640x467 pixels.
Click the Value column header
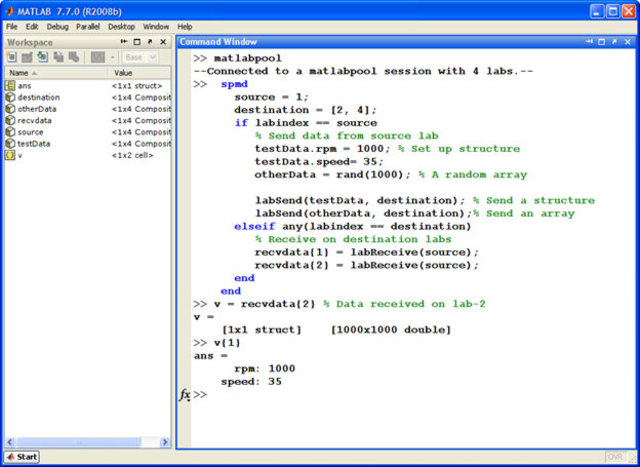point(140,73)
